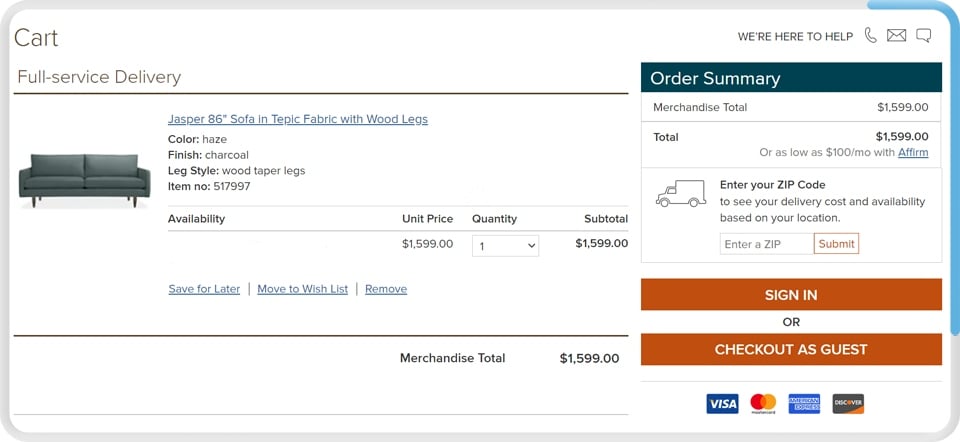Remove the sofa from cart
The height and width of the screenshot is (442, 960).
pyautogui.click(x=386, y=289)
